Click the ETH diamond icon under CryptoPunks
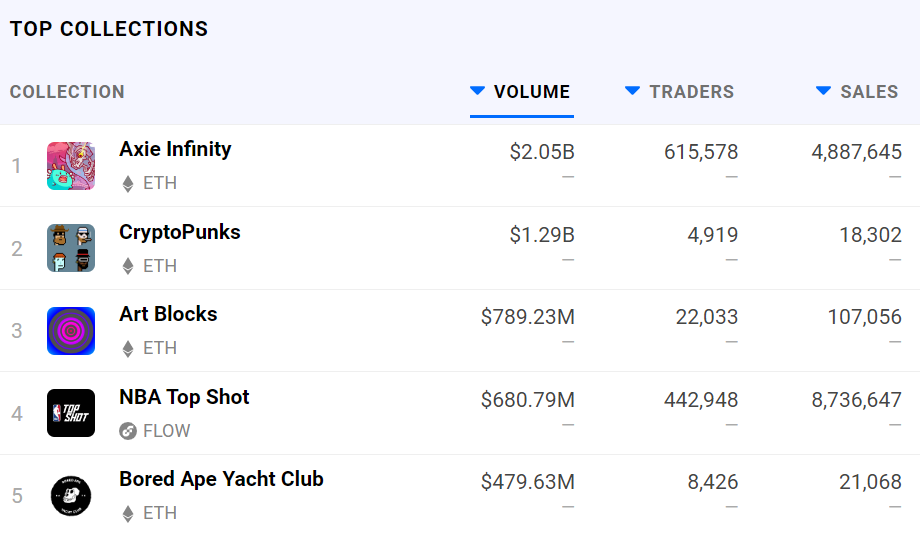 coord(127,266)
